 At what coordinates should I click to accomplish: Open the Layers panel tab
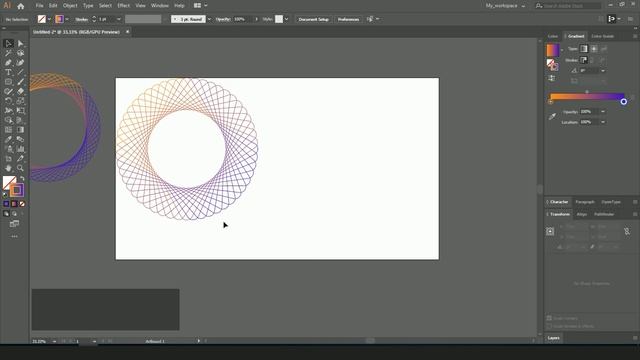[553, 338]
